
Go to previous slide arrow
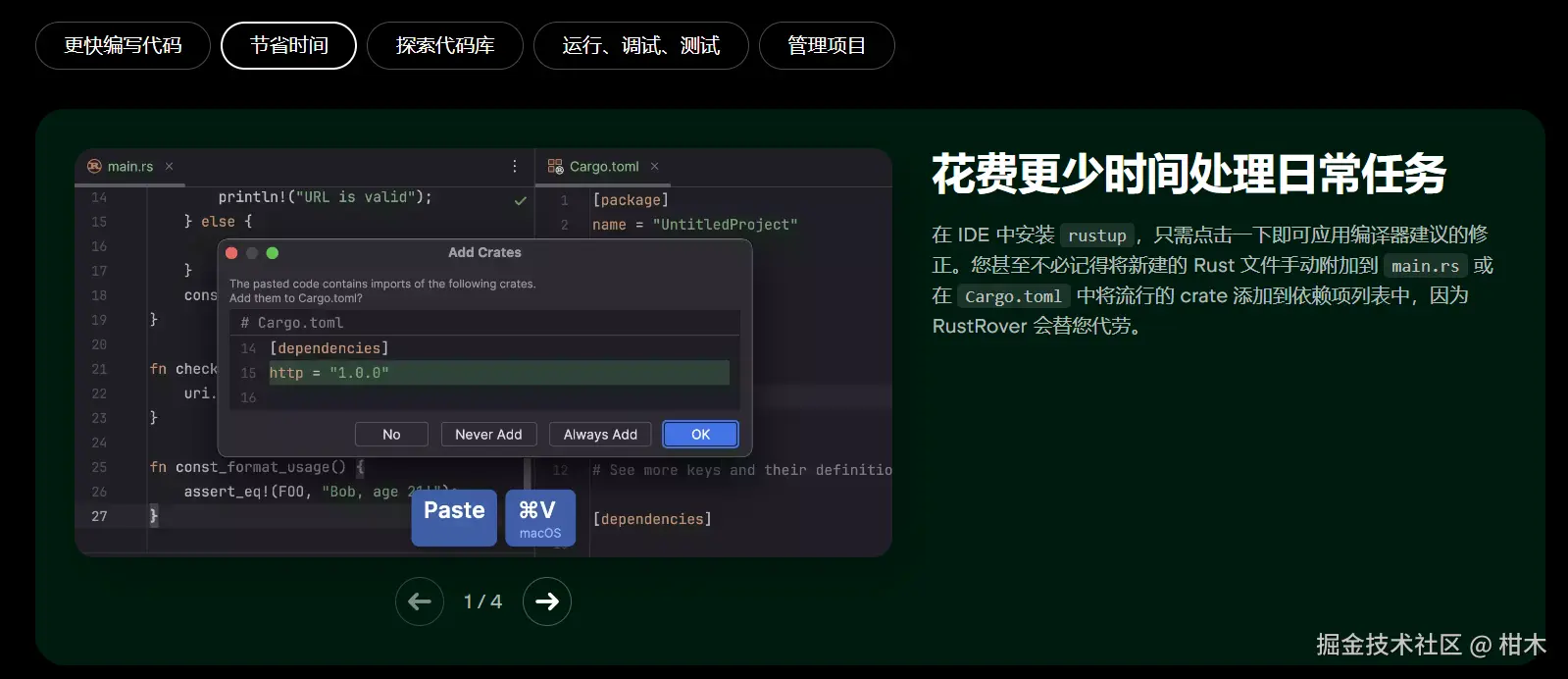[x=420, y=601]
